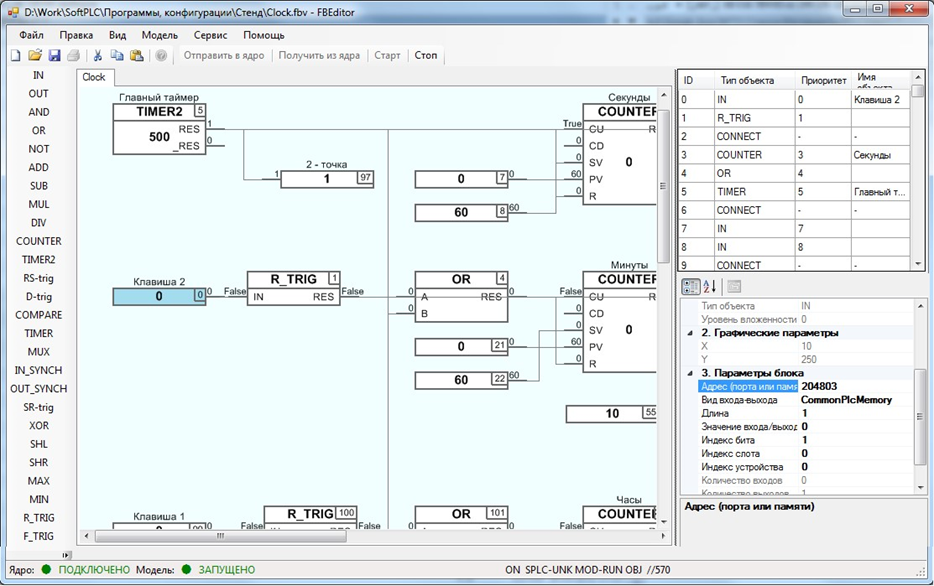This screenshot has height=586, width=934.
Task: Click the Copy icon in toolbar
Action: [117, 55]
